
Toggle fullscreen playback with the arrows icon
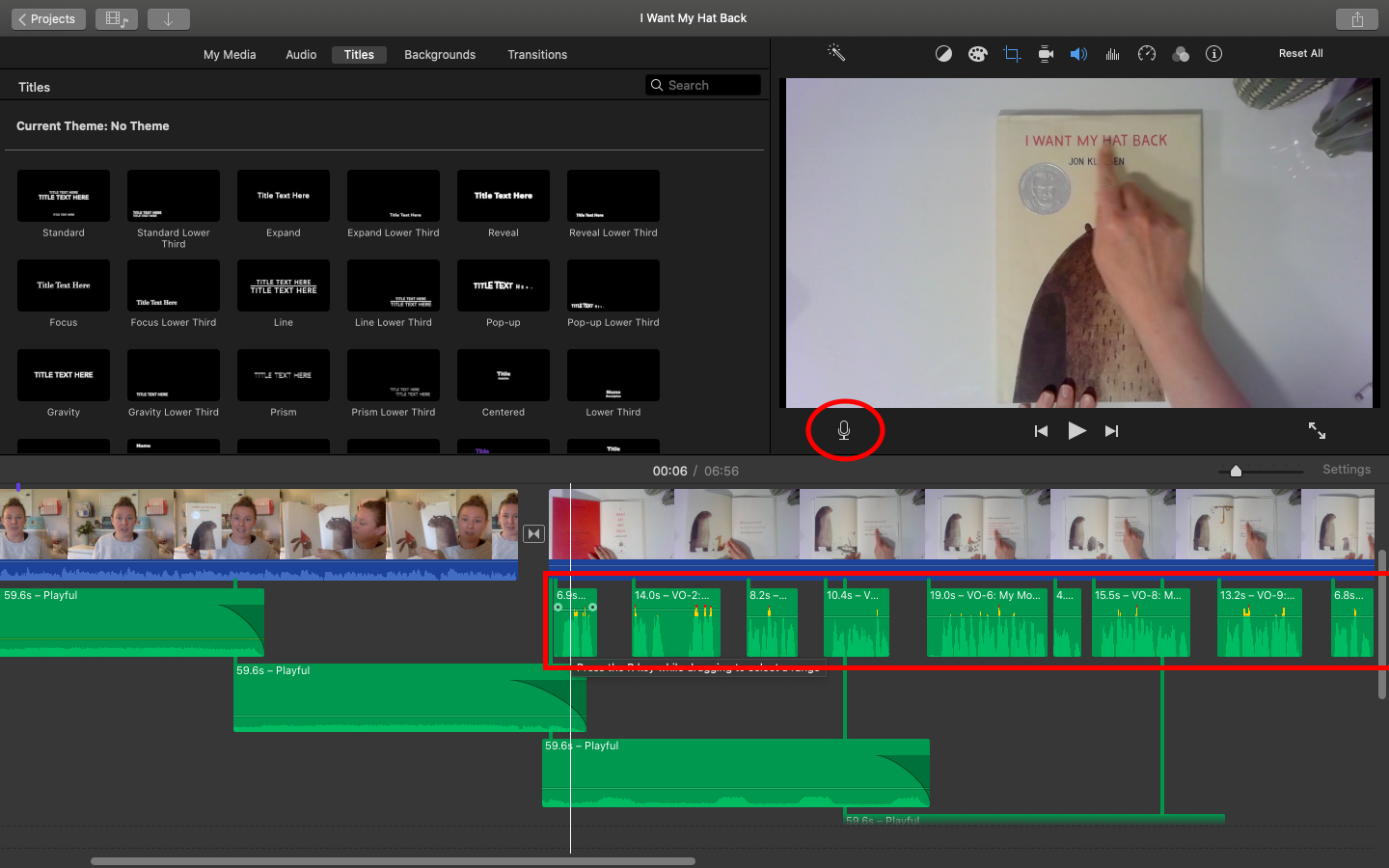[x=1317, y=430]
